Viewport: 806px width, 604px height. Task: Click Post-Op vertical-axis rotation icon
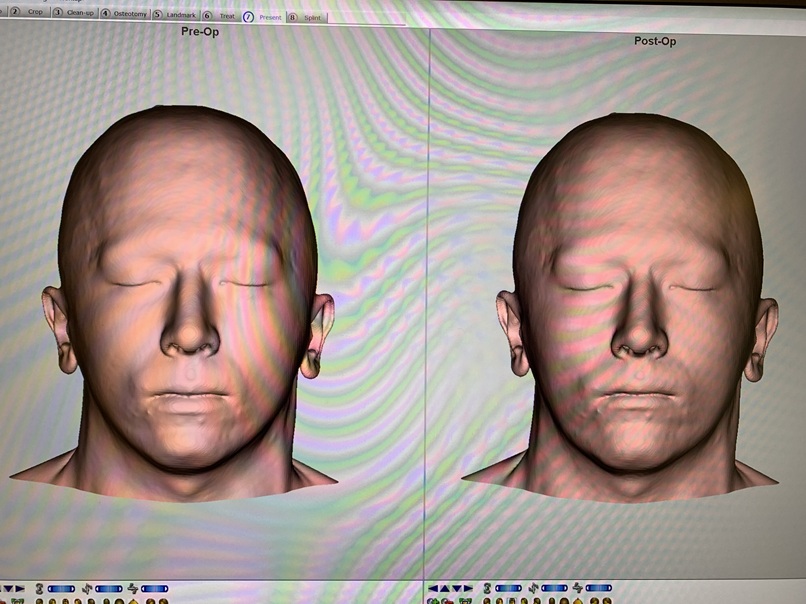[x=487, y=589]
